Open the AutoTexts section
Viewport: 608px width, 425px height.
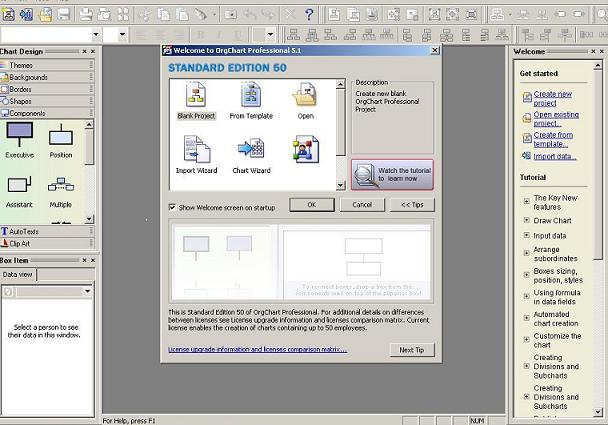47,232
